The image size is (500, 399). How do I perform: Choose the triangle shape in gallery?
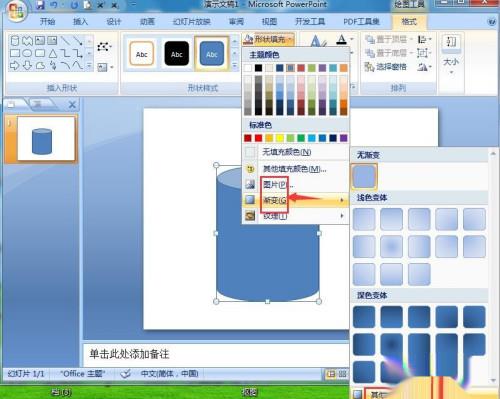click(53, 53)
